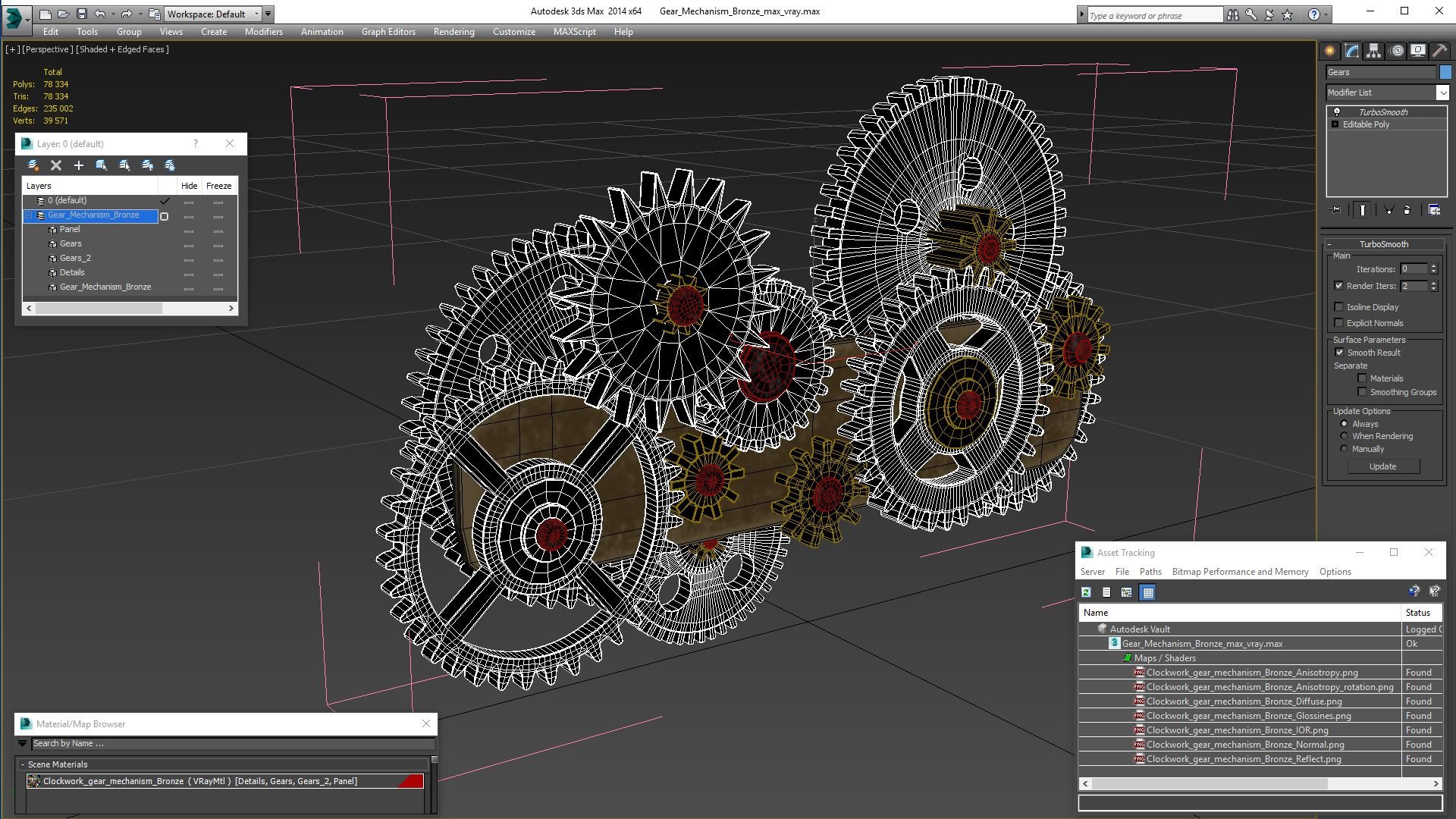This screenshot has height=819, width=1456.
Task: Open the Create panel star icon
Action: 1329,50
